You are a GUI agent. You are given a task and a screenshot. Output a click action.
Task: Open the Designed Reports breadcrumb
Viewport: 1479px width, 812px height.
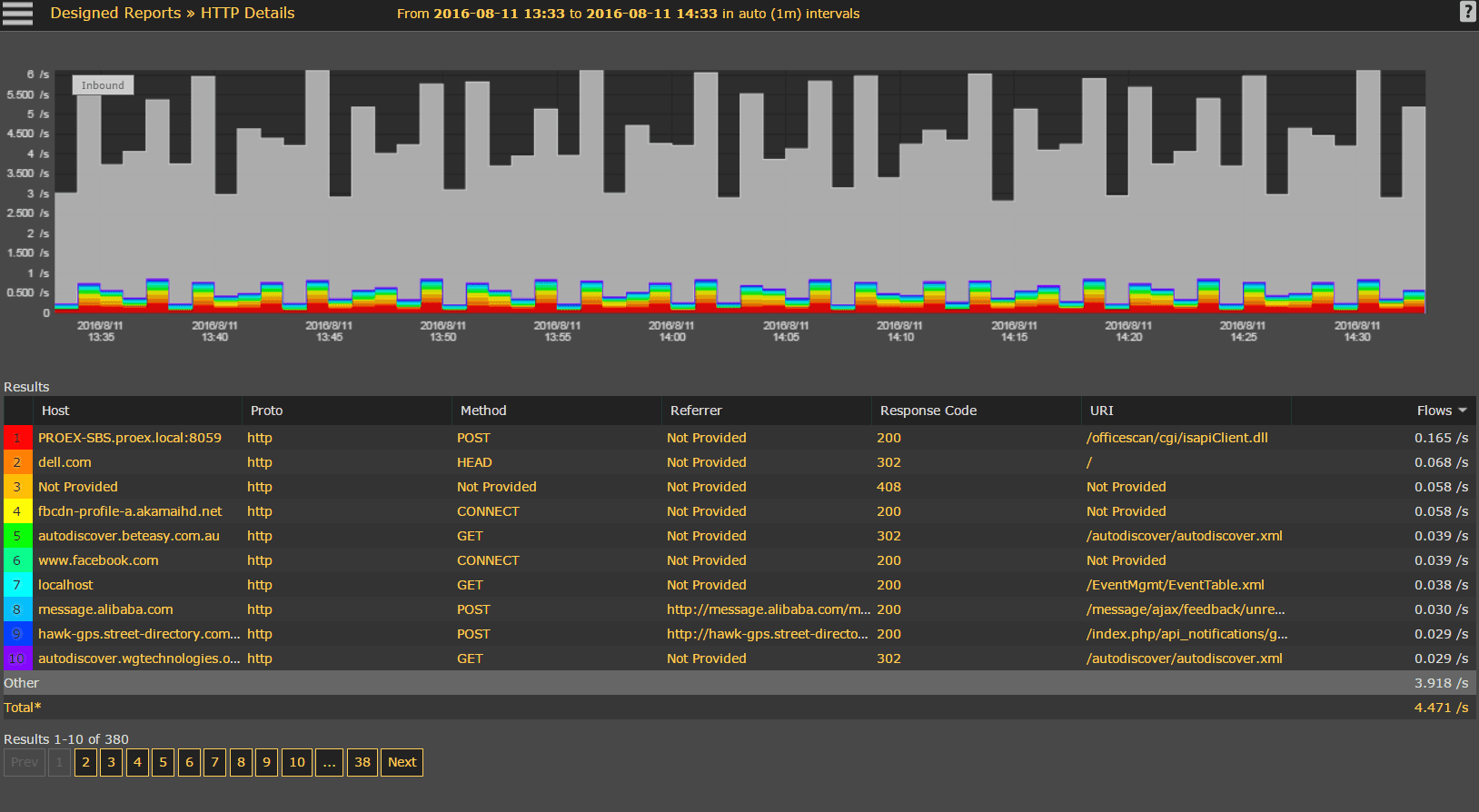tap(115, 13)
